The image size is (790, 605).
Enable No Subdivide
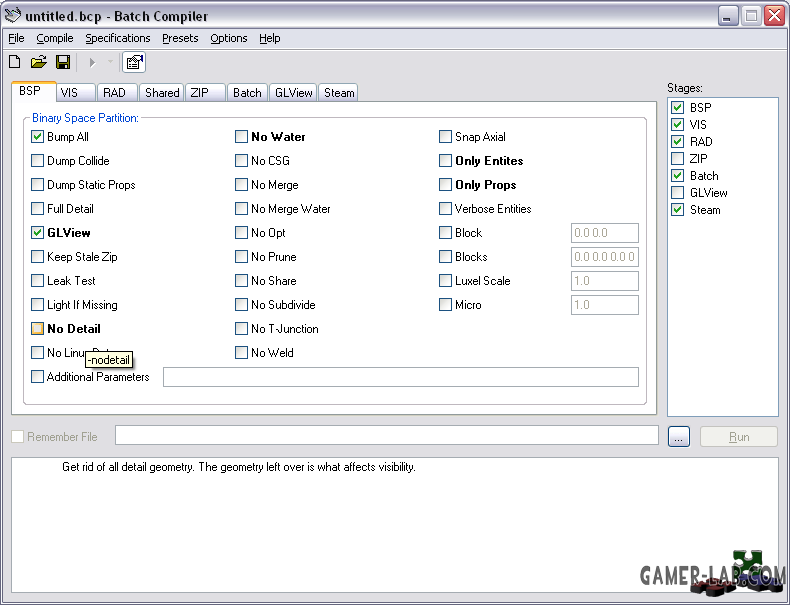pyautogui.click(x=241, y=305)
